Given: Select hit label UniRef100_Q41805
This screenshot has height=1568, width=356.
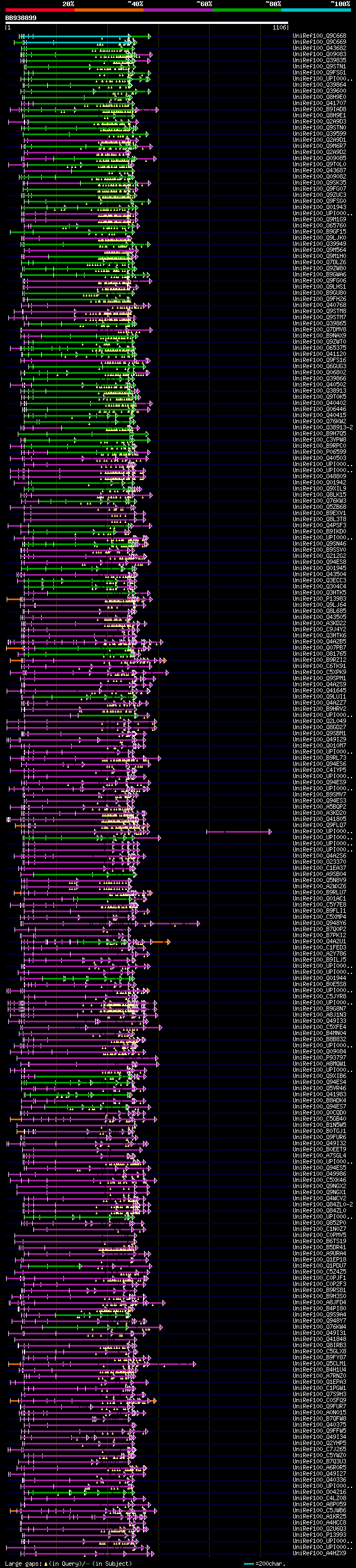Looking at the screenshot, I should (319, 819).
